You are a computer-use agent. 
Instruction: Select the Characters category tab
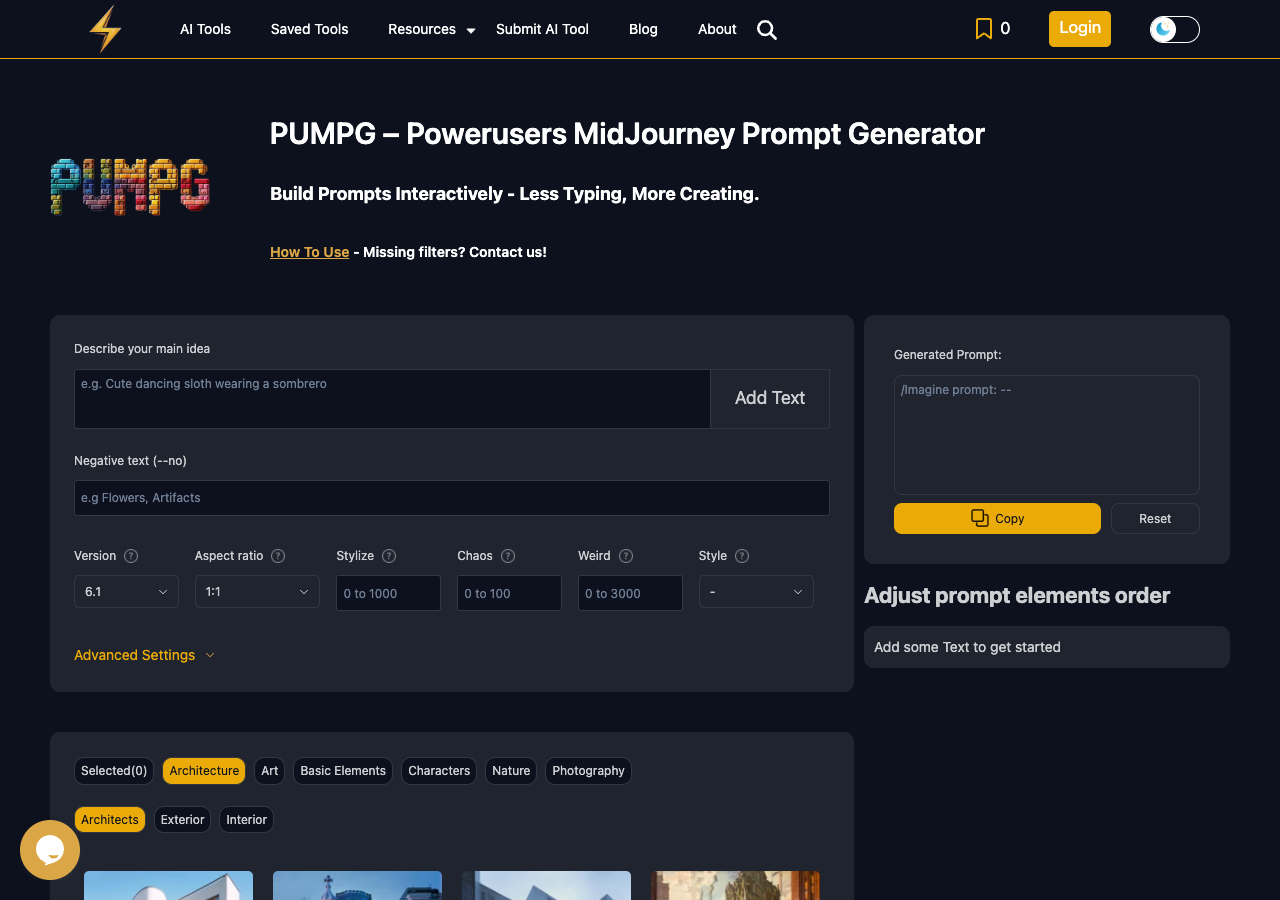pos(439,771)
